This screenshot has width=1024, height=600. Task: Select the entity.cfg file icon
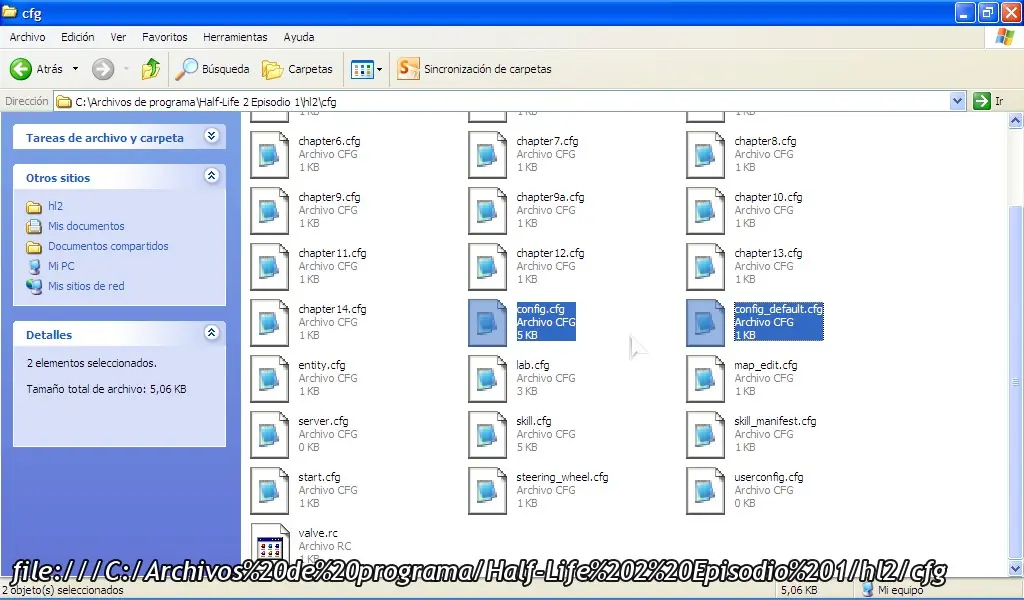269,379
